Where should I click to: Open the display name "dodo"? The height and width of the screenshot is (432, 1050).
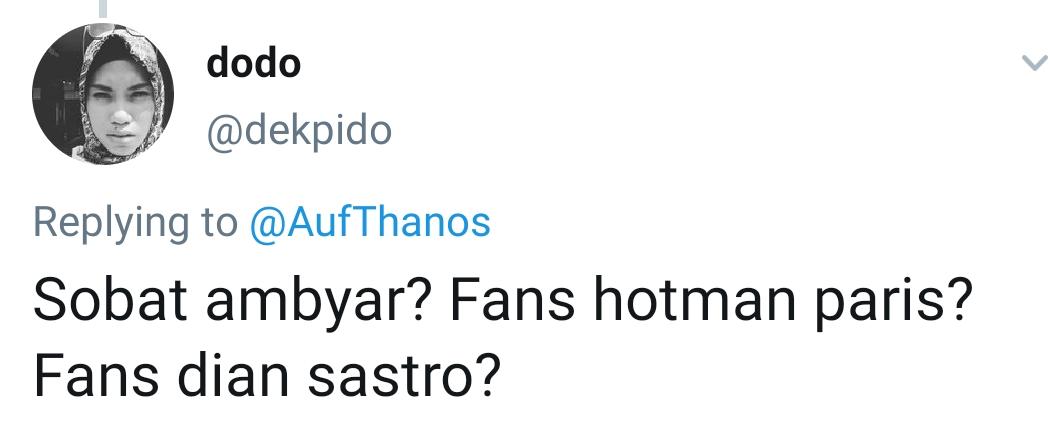pos(253,65)
